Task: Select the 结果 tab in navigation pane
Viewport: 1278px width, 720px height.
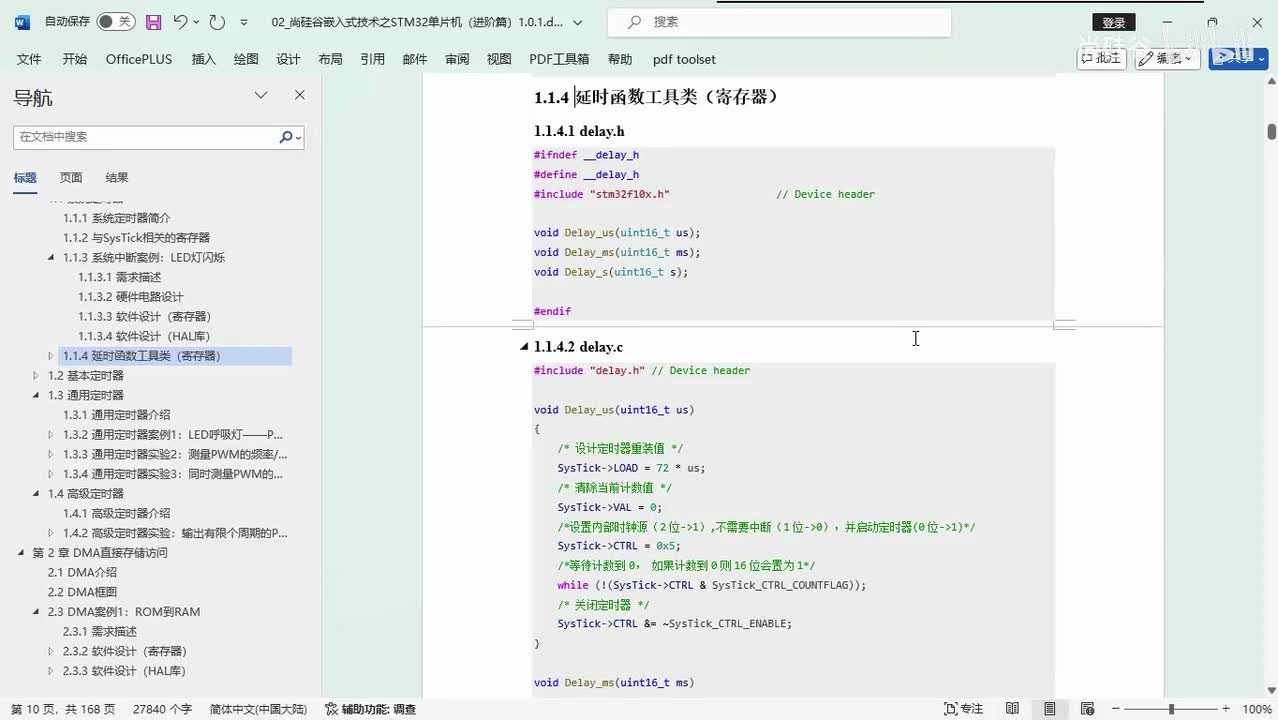Action: (117, 177)
